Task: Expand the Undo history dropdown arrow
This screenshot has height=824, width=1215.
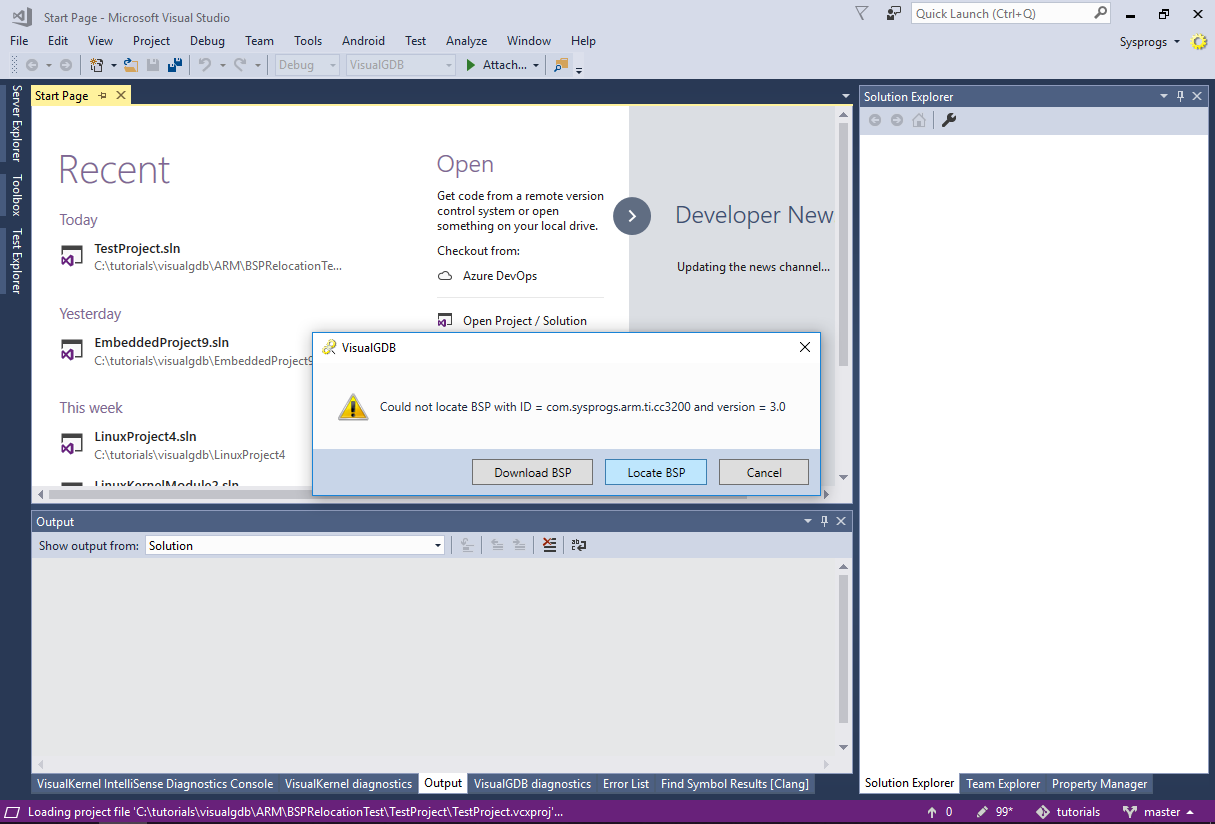Action: [x=222, y=65]
